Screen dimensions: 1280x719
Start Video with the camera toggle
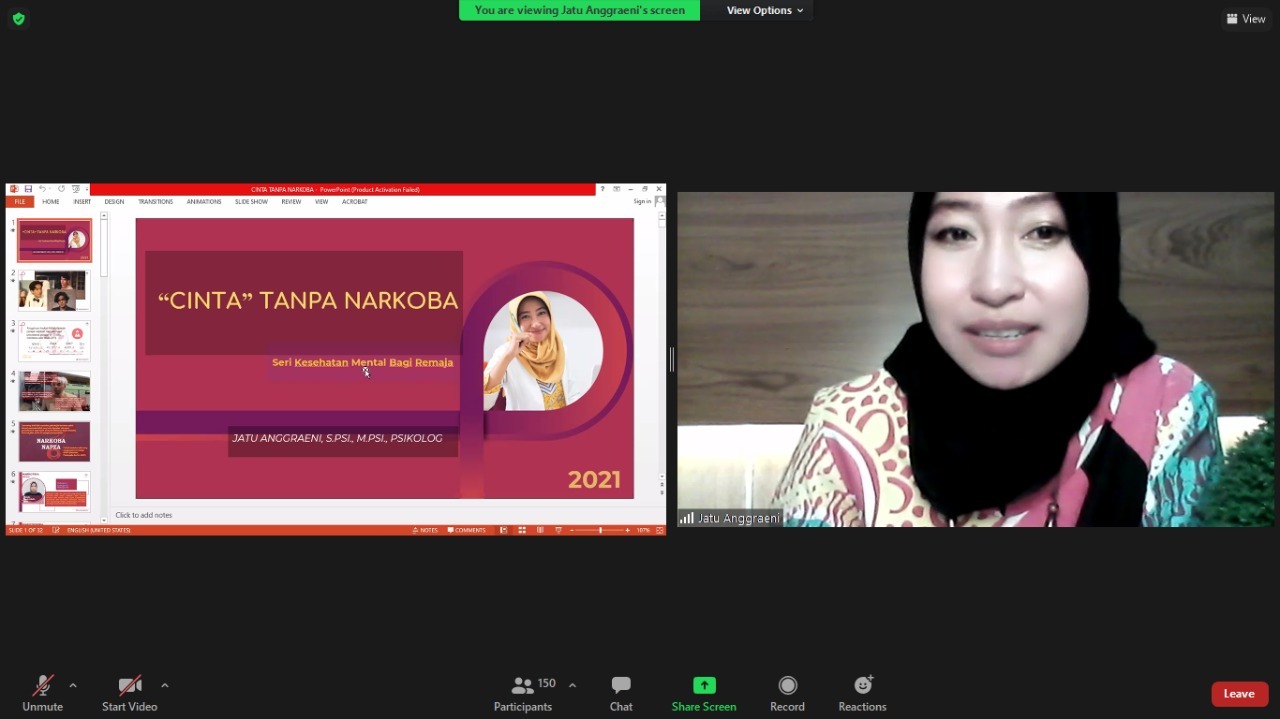129,685
